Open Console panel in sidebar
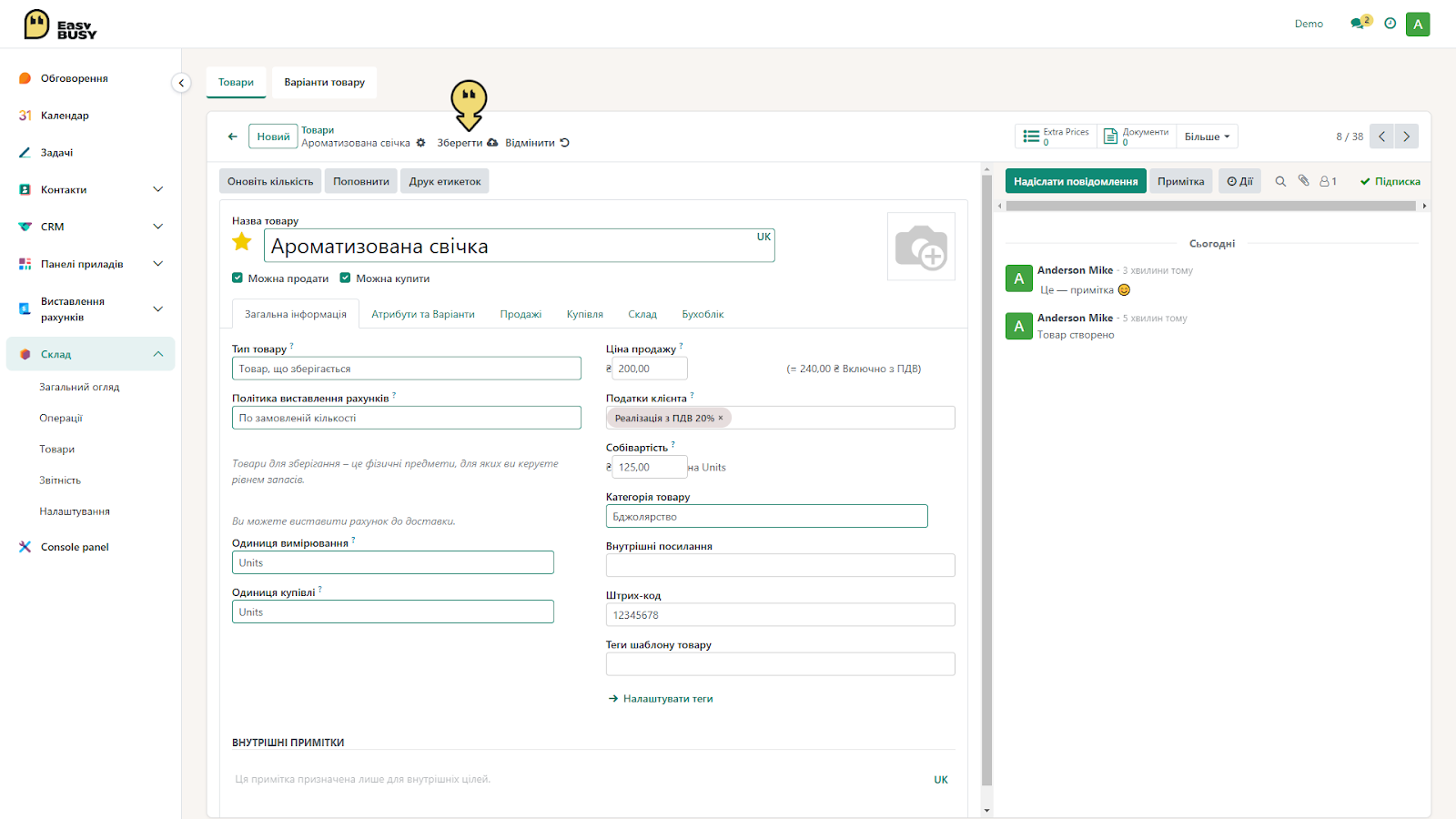The image size is (1456, 819). (x=75, y=547)
